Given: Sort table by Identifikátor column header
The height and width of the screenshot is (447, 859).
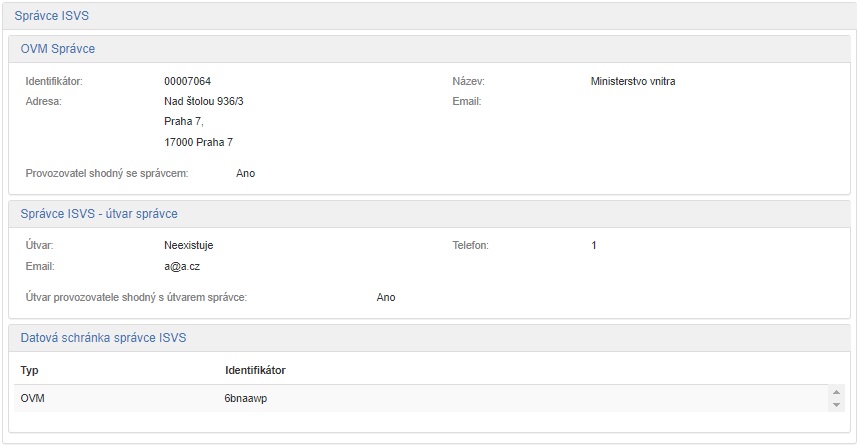Looking at the screenshot, I should click(255, 370).
